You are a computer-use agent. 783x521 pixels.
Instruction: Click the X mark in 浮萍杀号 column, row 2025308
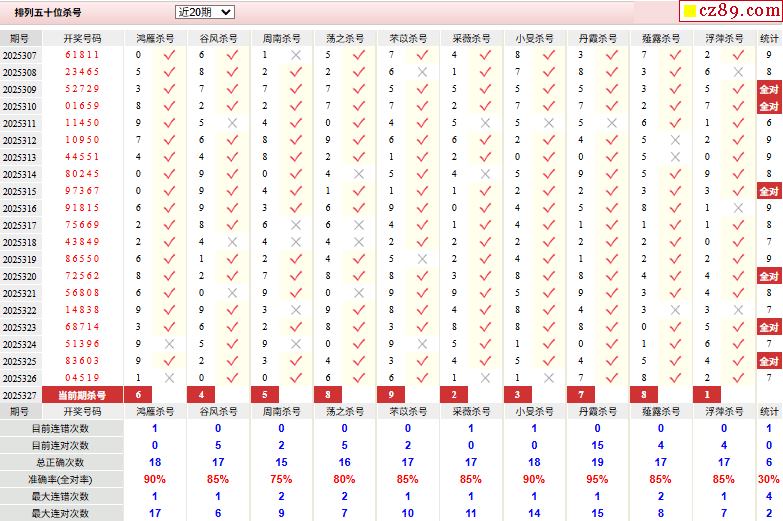point(738,72)
